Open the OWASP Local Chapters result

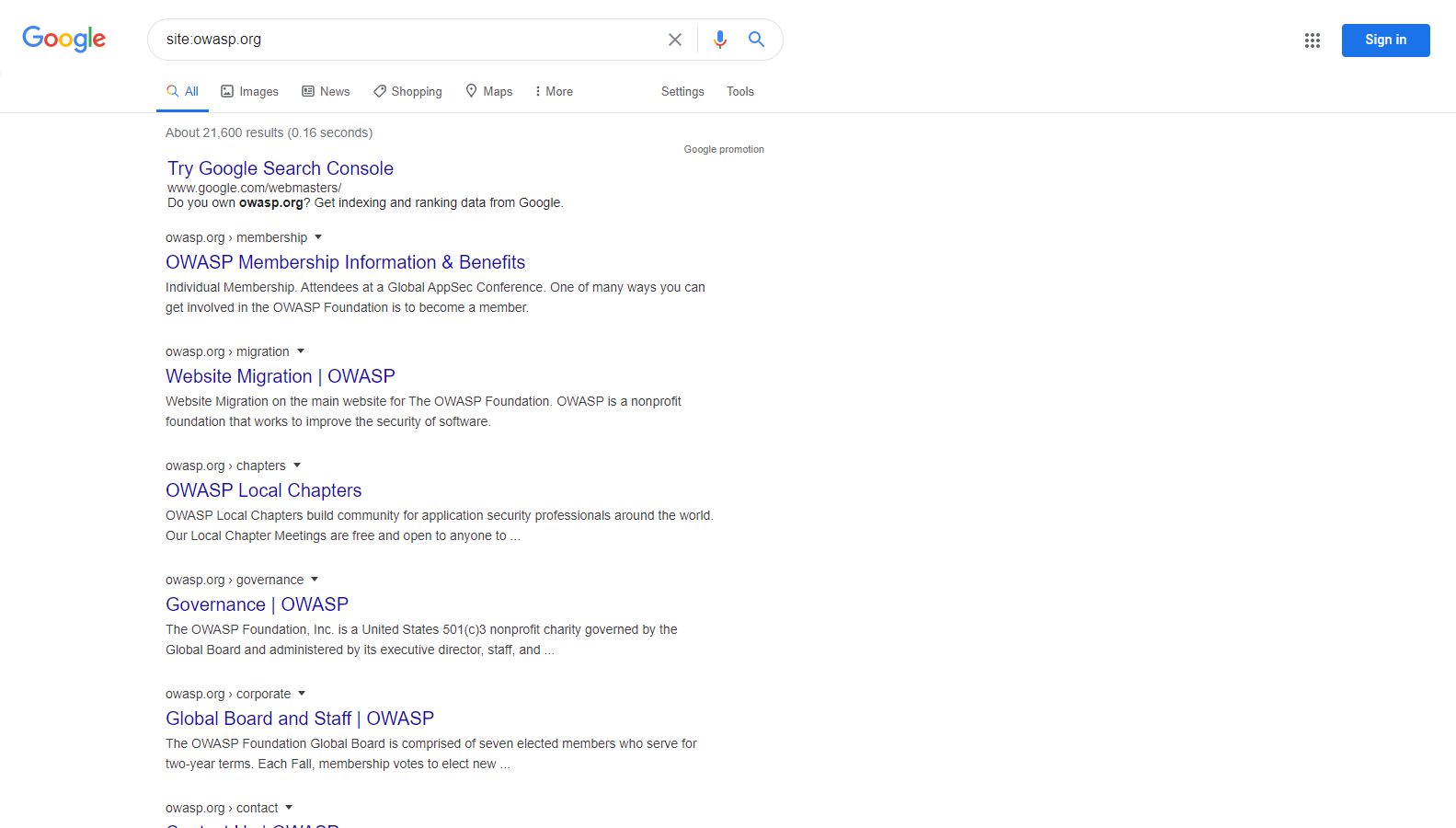263,490
